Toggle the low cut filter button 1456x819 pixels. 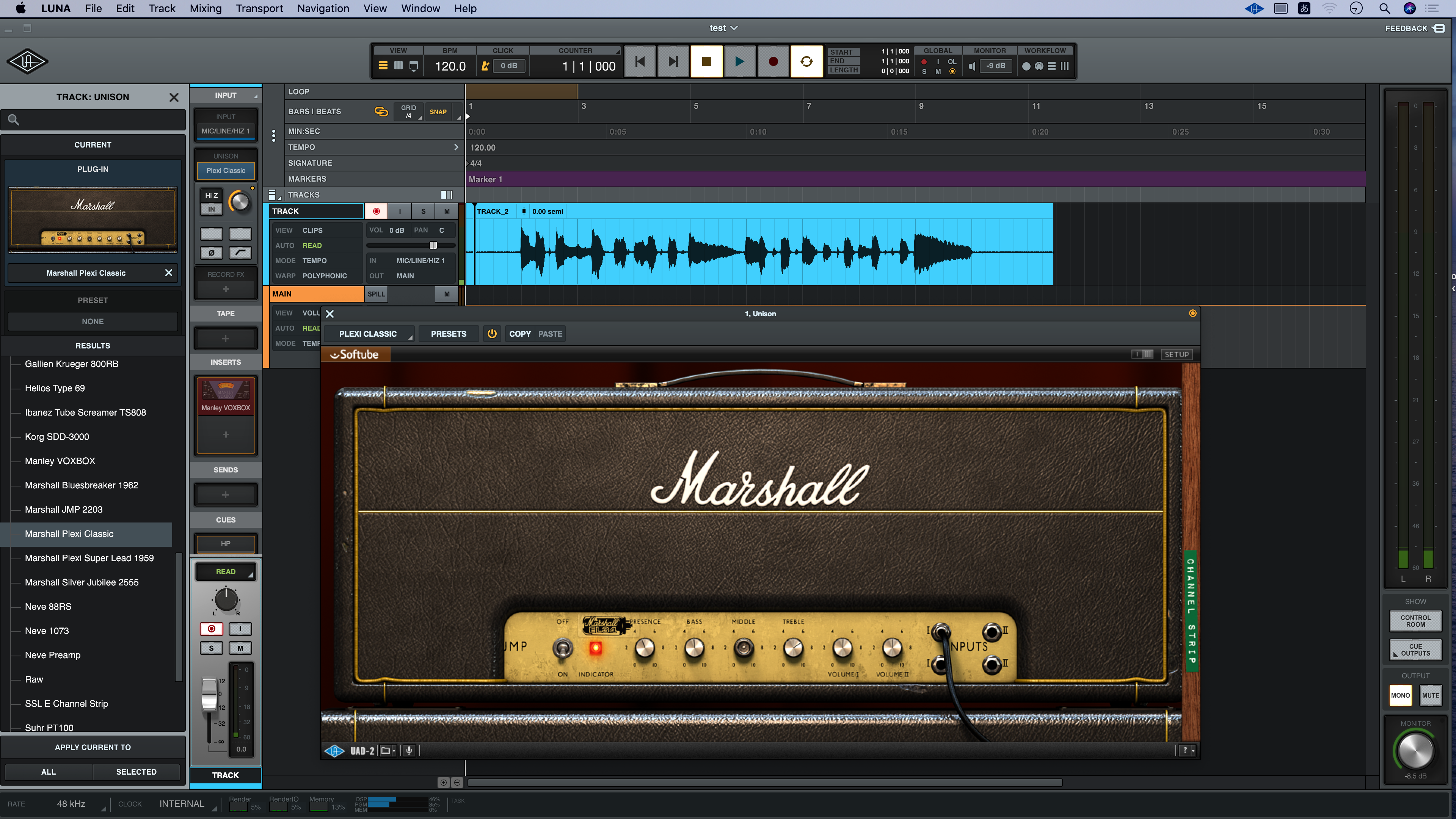pyautogui.click(x=240, y=253)
